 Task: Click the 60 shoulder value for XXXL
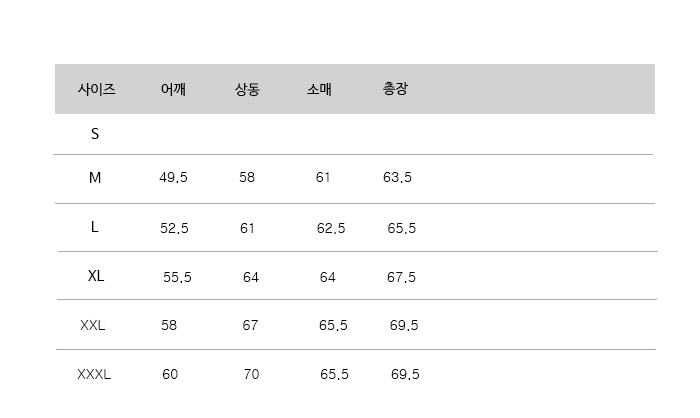pos(170,375)
